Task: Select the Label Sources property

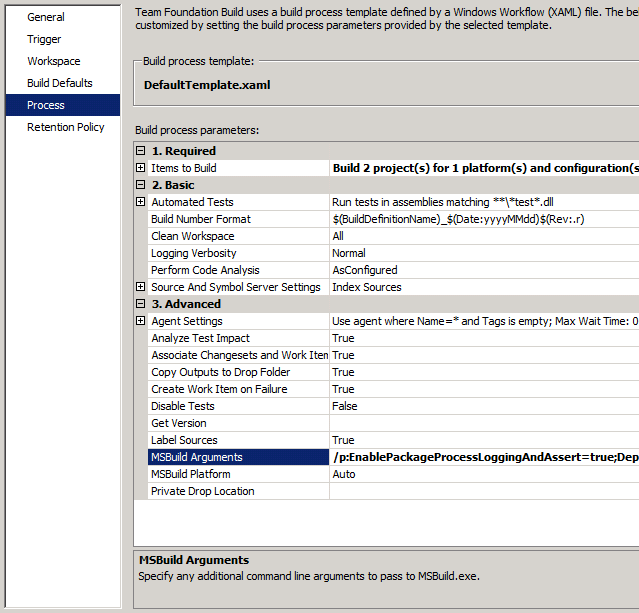Action: pos(238,440)
